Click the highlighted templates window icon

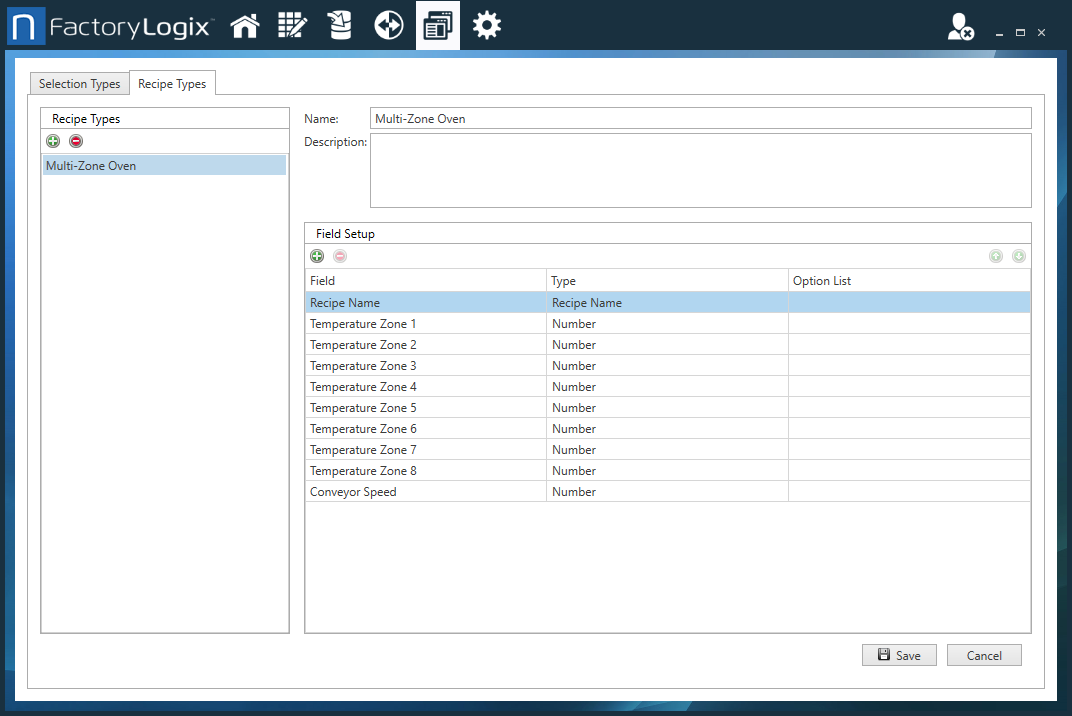(437, 26)
